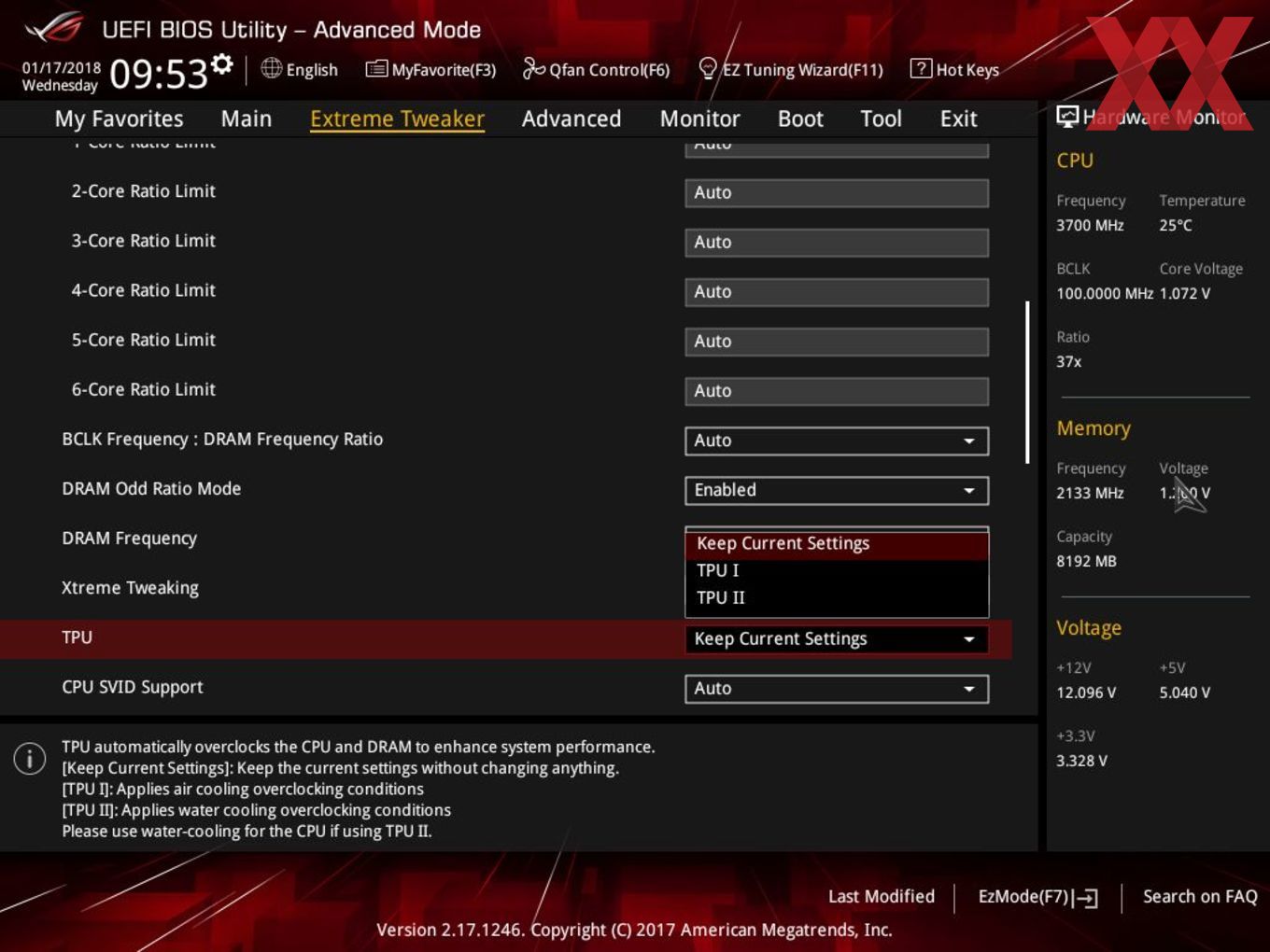The image size is (1270, 952).
Task: Open the DRAM Odd Ratio Mode dropdown
Action: [837, 490]
